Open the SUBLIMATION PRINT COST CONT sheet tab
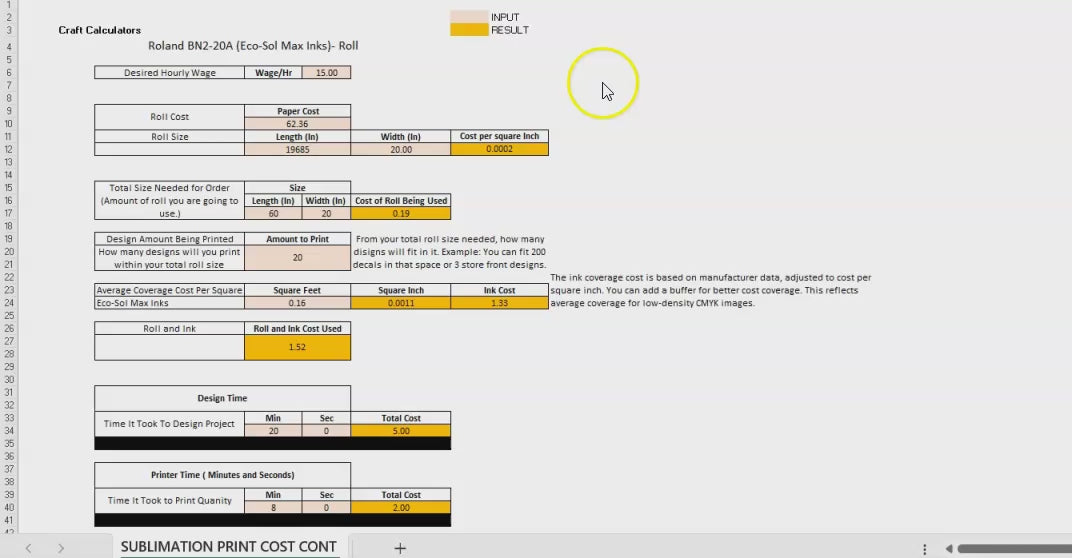This screenshot has height=558, width=1072. [x=228, y=547]
